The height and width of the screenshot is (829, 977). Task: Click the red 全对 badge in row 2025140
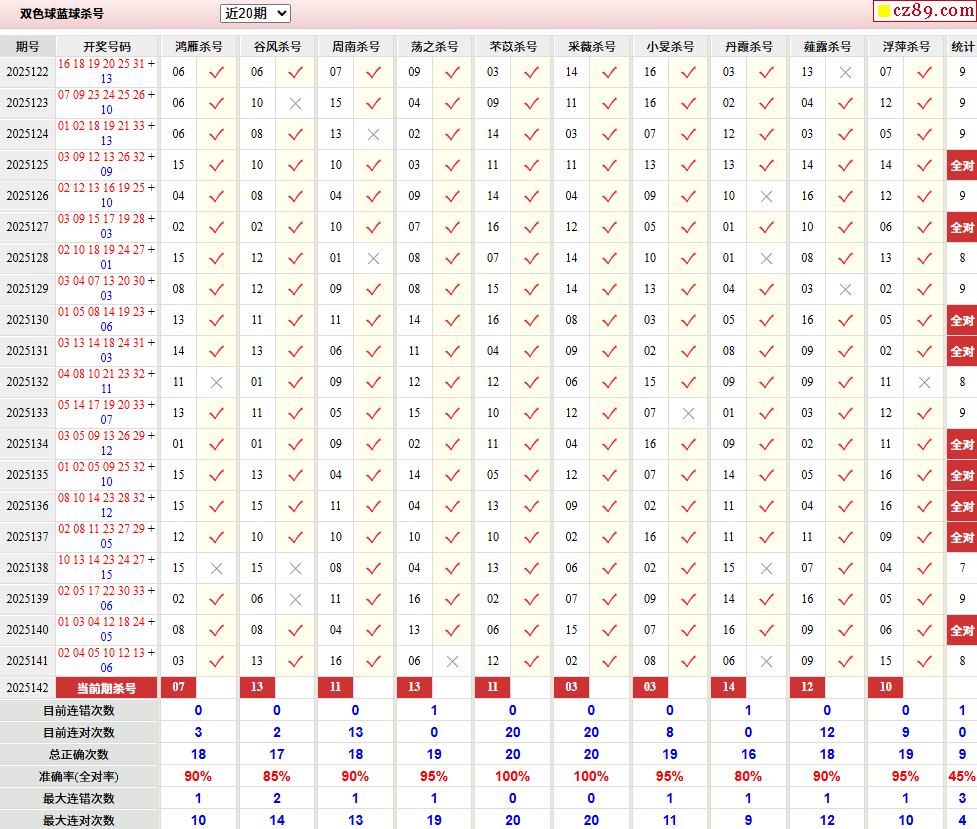point(961,630)
